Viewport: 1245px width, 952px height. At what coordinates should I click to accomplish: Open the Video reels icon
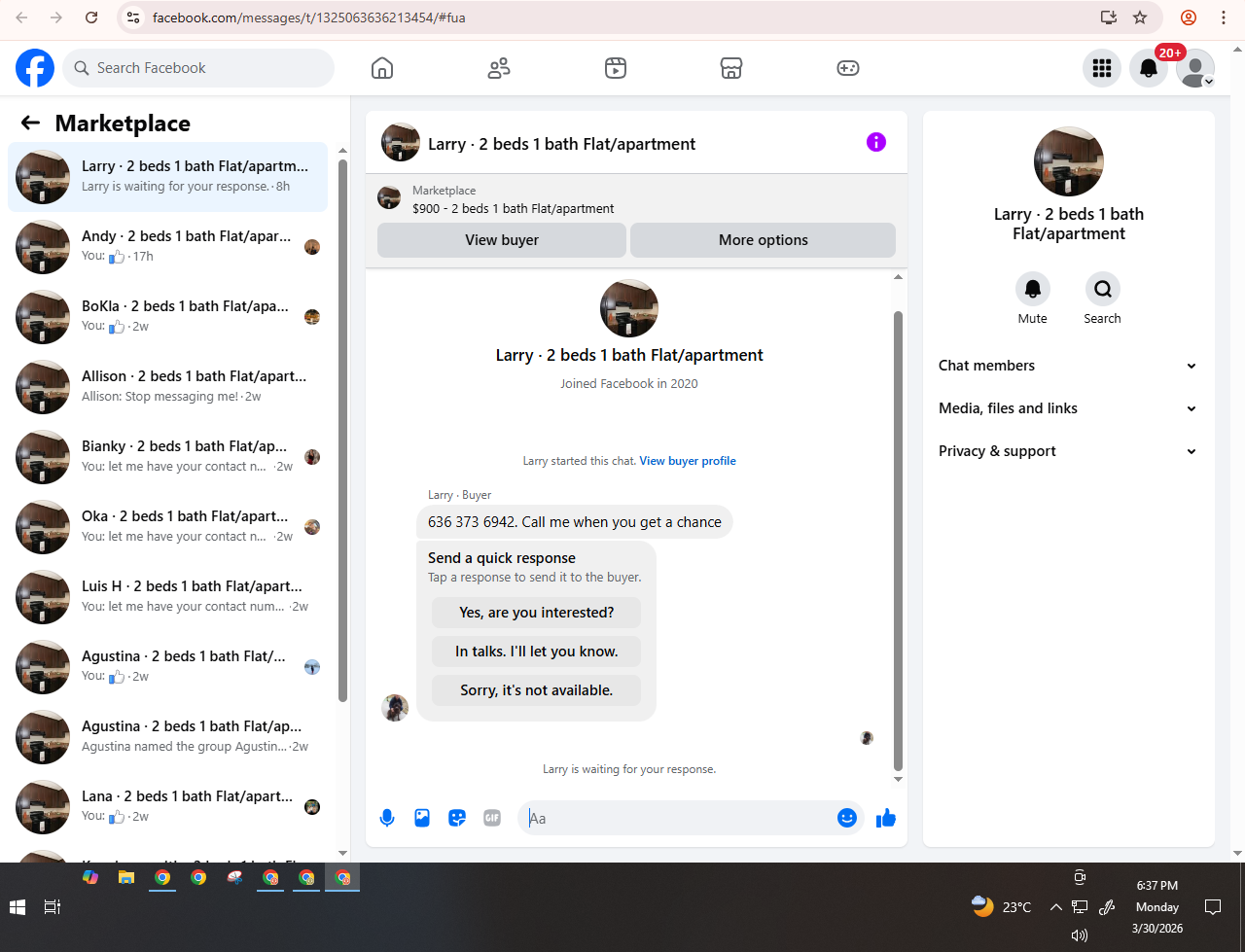pyautogui.click(x=615, y=68)
